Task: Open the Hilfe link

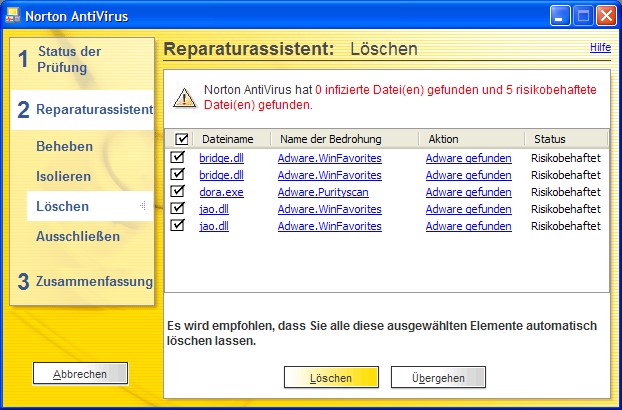Action: 600,47
